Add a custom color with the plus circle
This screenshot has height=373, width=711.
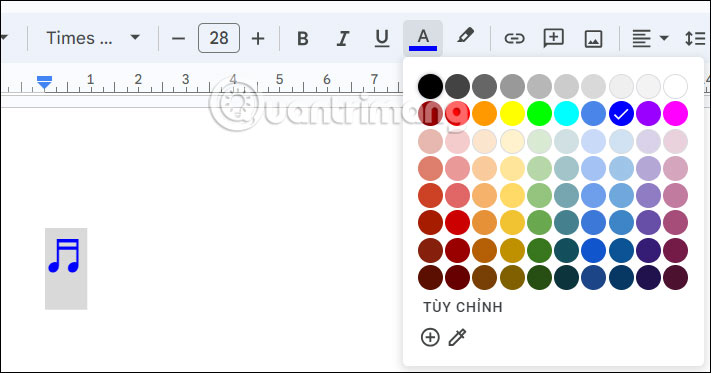430,337
